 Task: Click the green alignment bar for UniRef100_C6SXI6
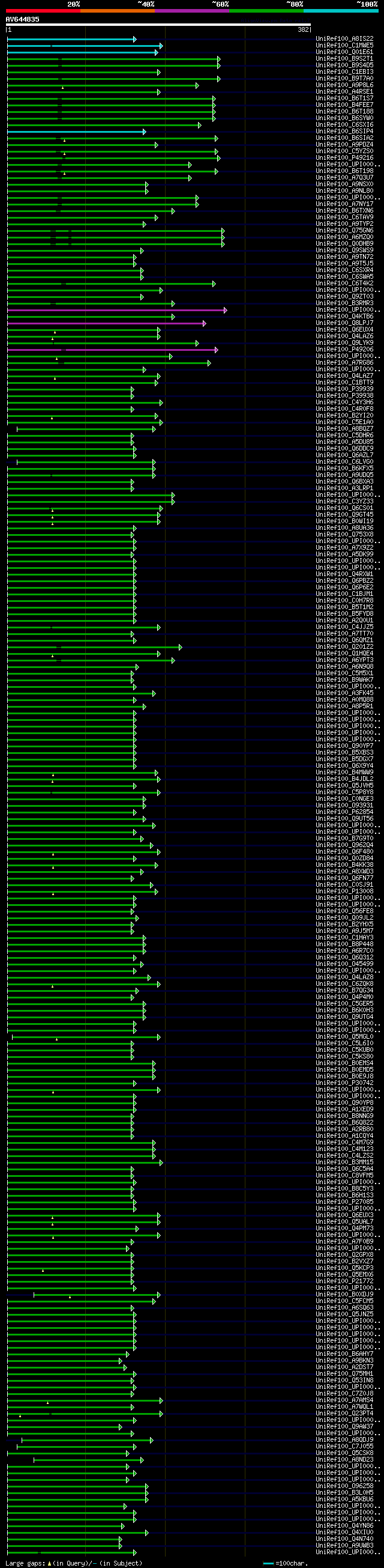point(104,125)
